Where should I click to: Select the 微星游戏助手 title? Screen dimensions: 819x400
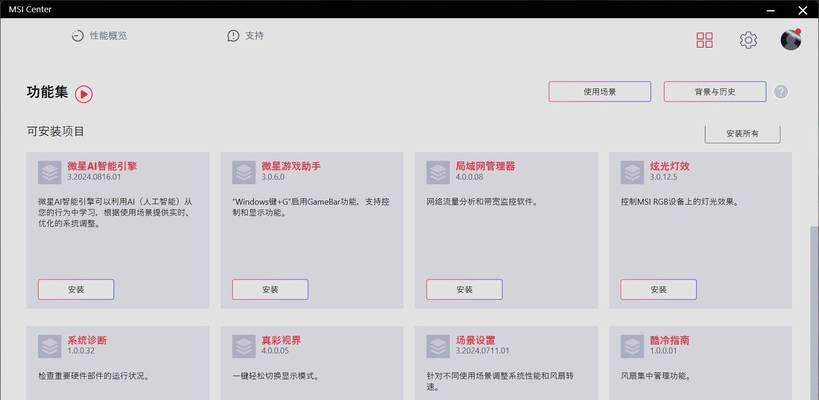point(291,166)
